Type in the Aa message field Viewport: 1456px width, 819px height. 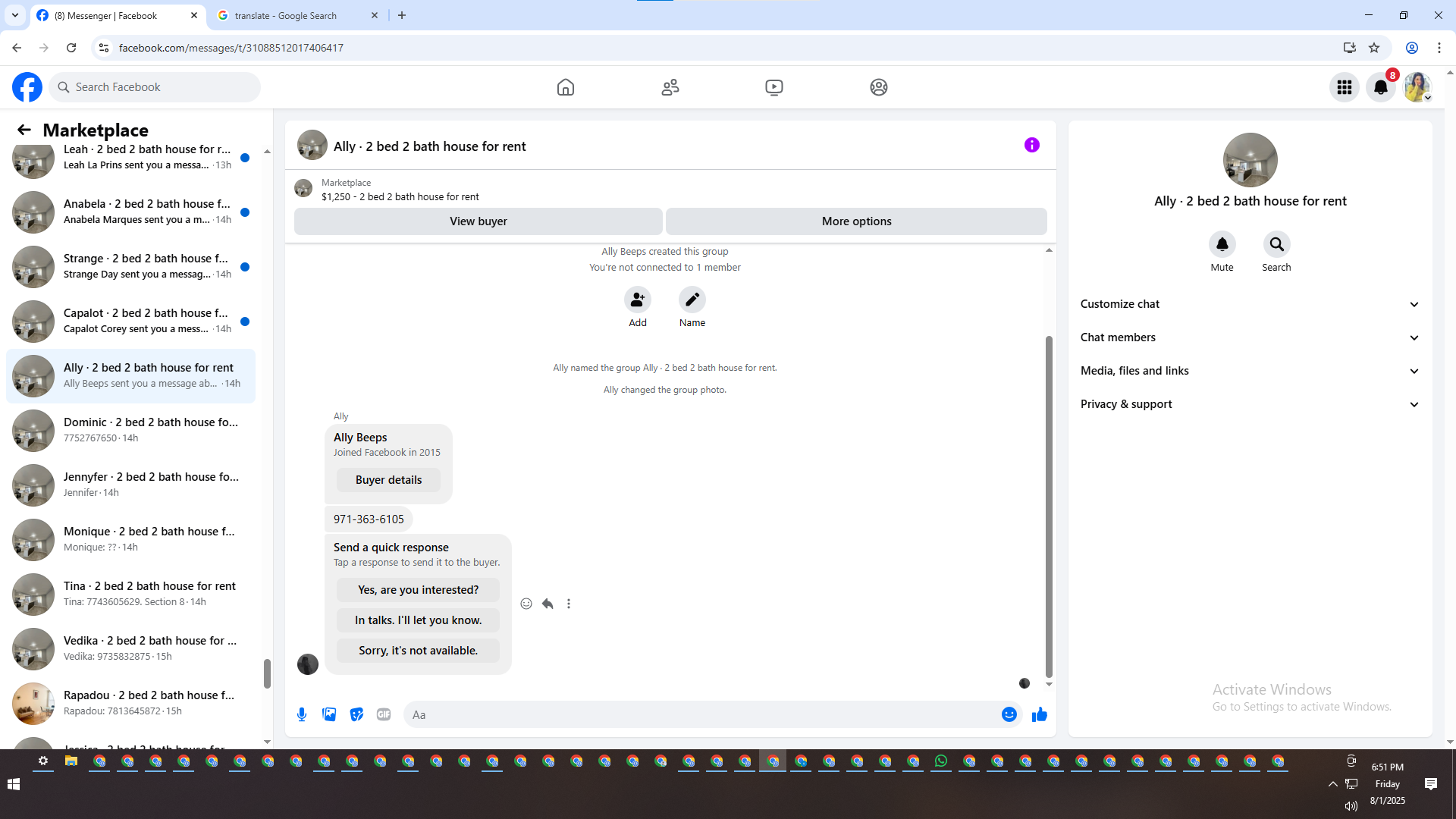pyautogui.click(x=705, y=714)
